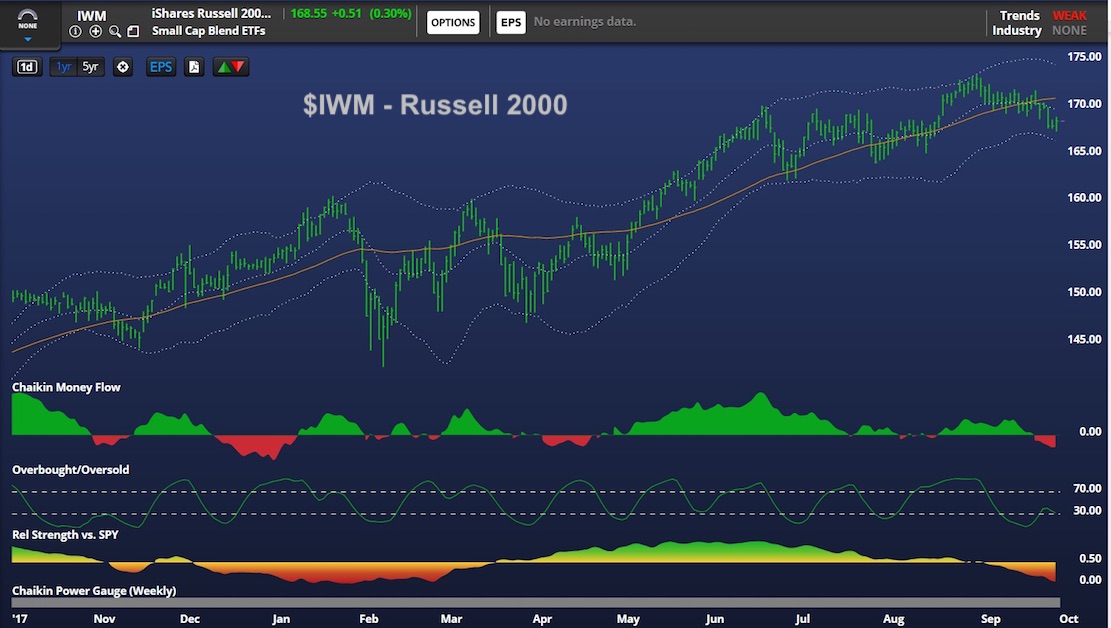
Task: Click the magnifier search icon under IWM
Action: [115, 31]
